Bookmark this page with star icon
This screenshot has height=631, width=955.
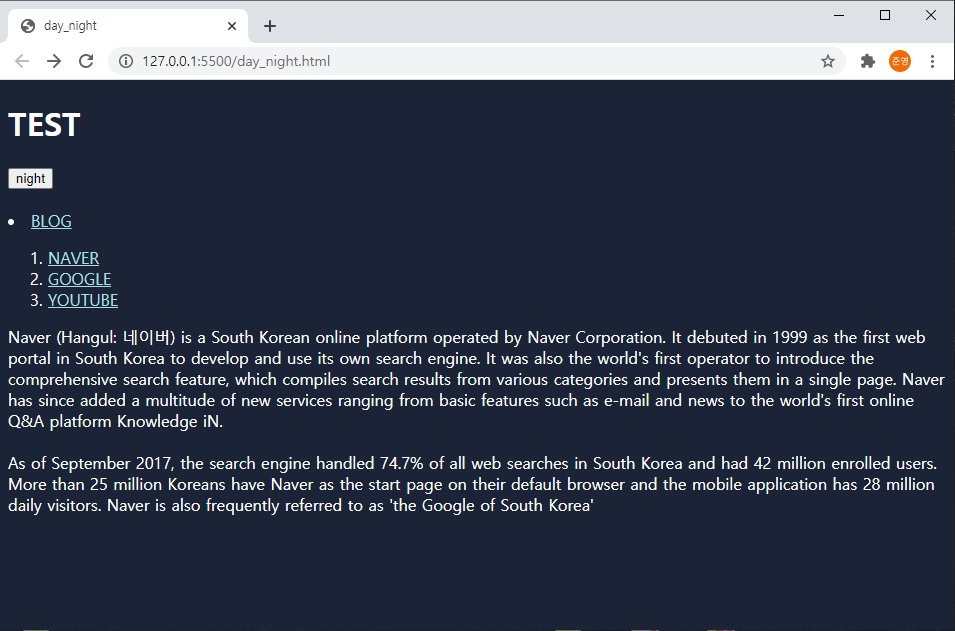click(x=827, y=61)
